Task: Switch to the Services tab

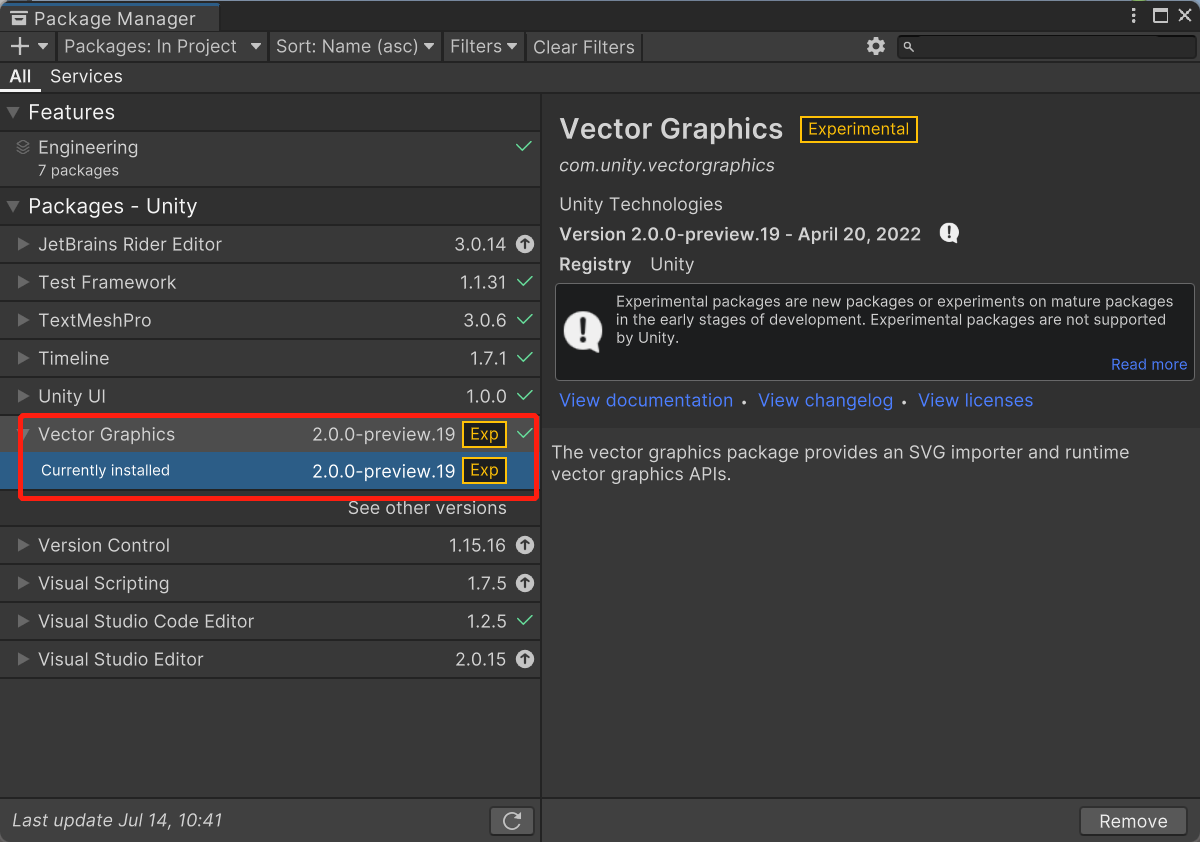Action: (86, 76)
